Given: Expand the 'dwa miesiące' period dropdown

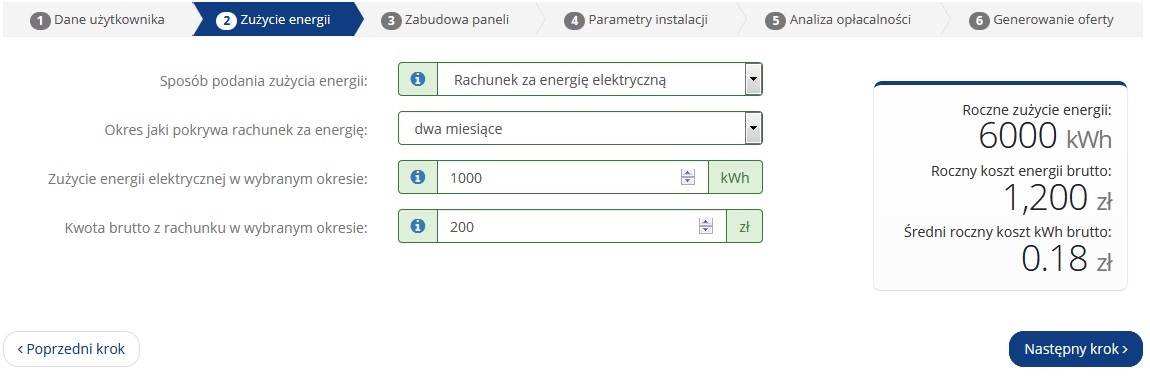Looking at the screenshot, I should (x=580, y=128).
